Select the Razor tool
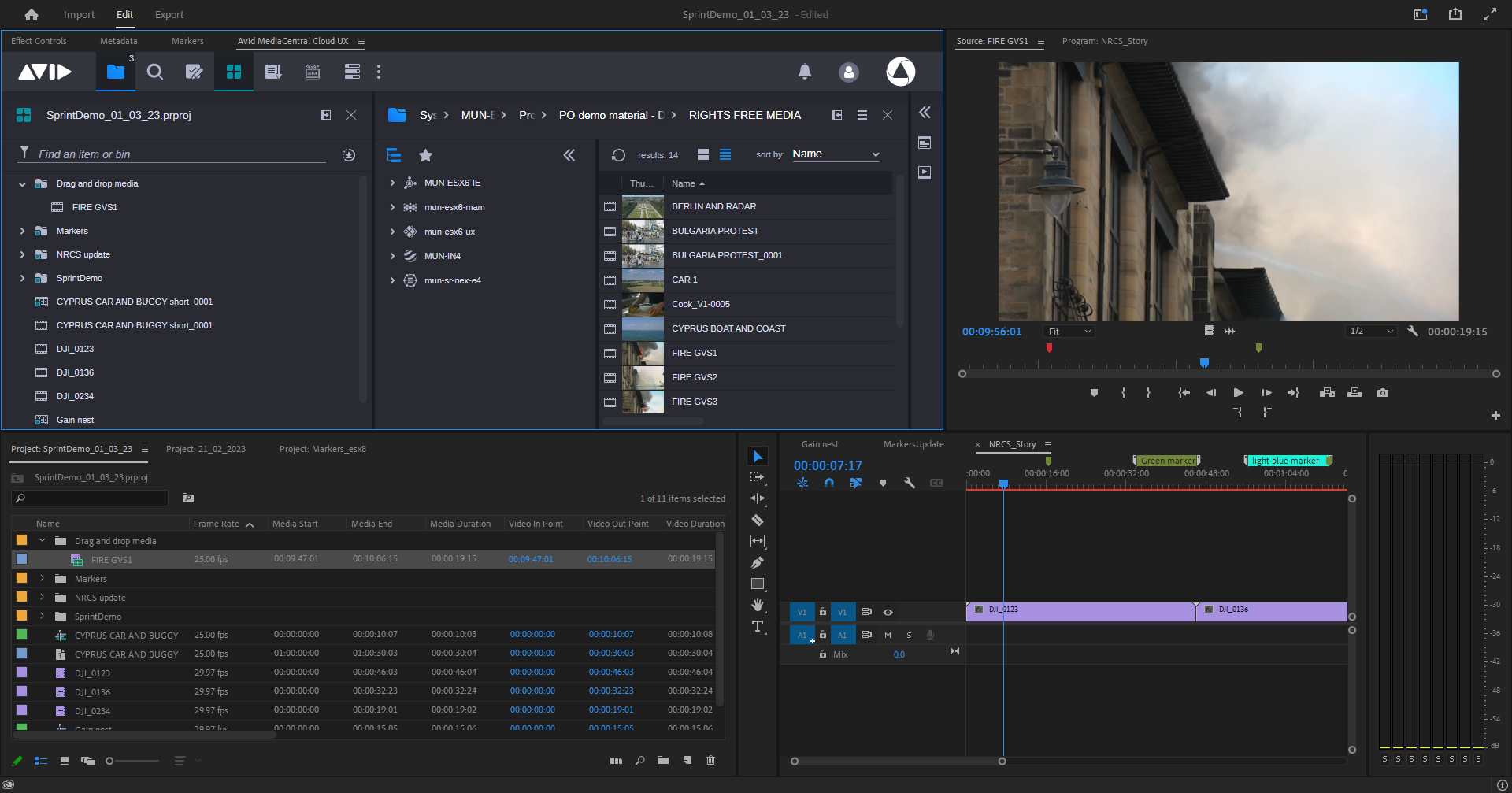The height and width of the screenshot is (793, 1512). tap(758, 520)
